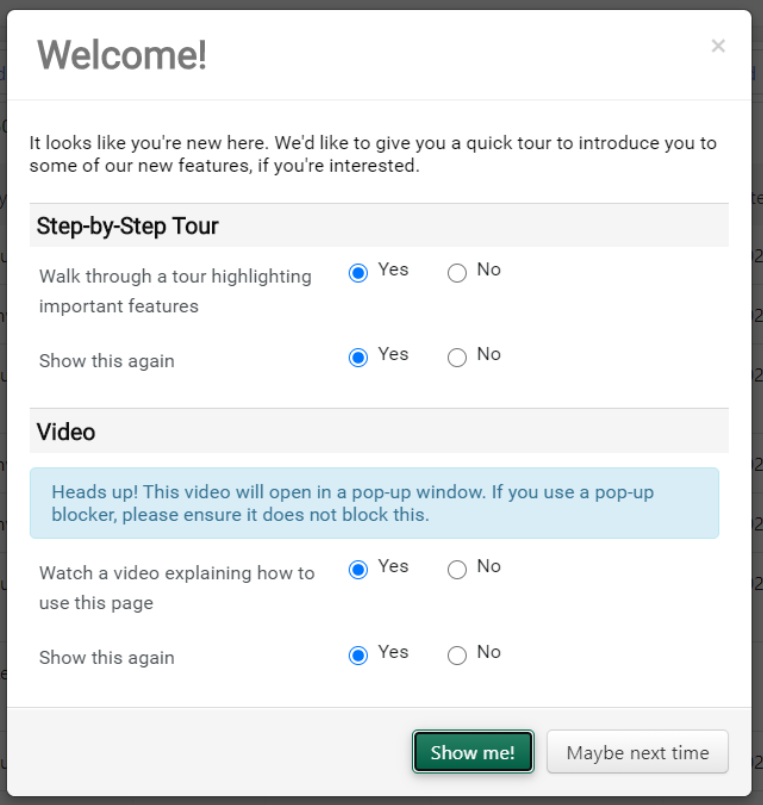Pick Yes for watching the explainer video
Image resolution: width=763 pixels, height=805 pixels.
click(358, 570)
